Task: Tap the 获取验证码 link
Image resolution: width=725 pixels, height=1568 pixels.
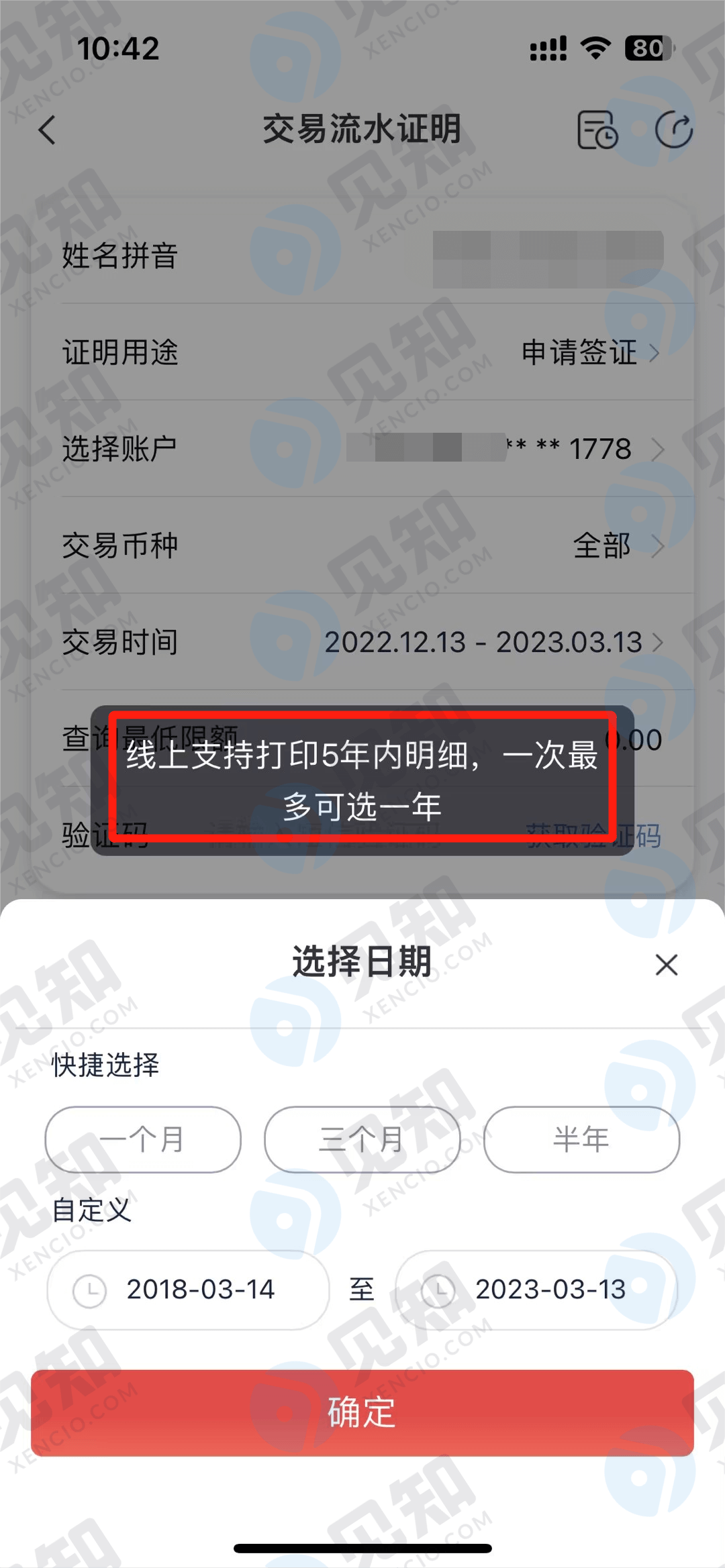Action: point(593,836)
